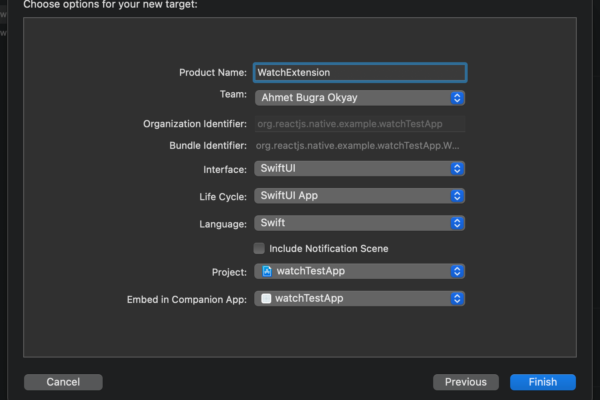
Task: Click the blue chevron beside SwiftUI App
Action: 458,196
